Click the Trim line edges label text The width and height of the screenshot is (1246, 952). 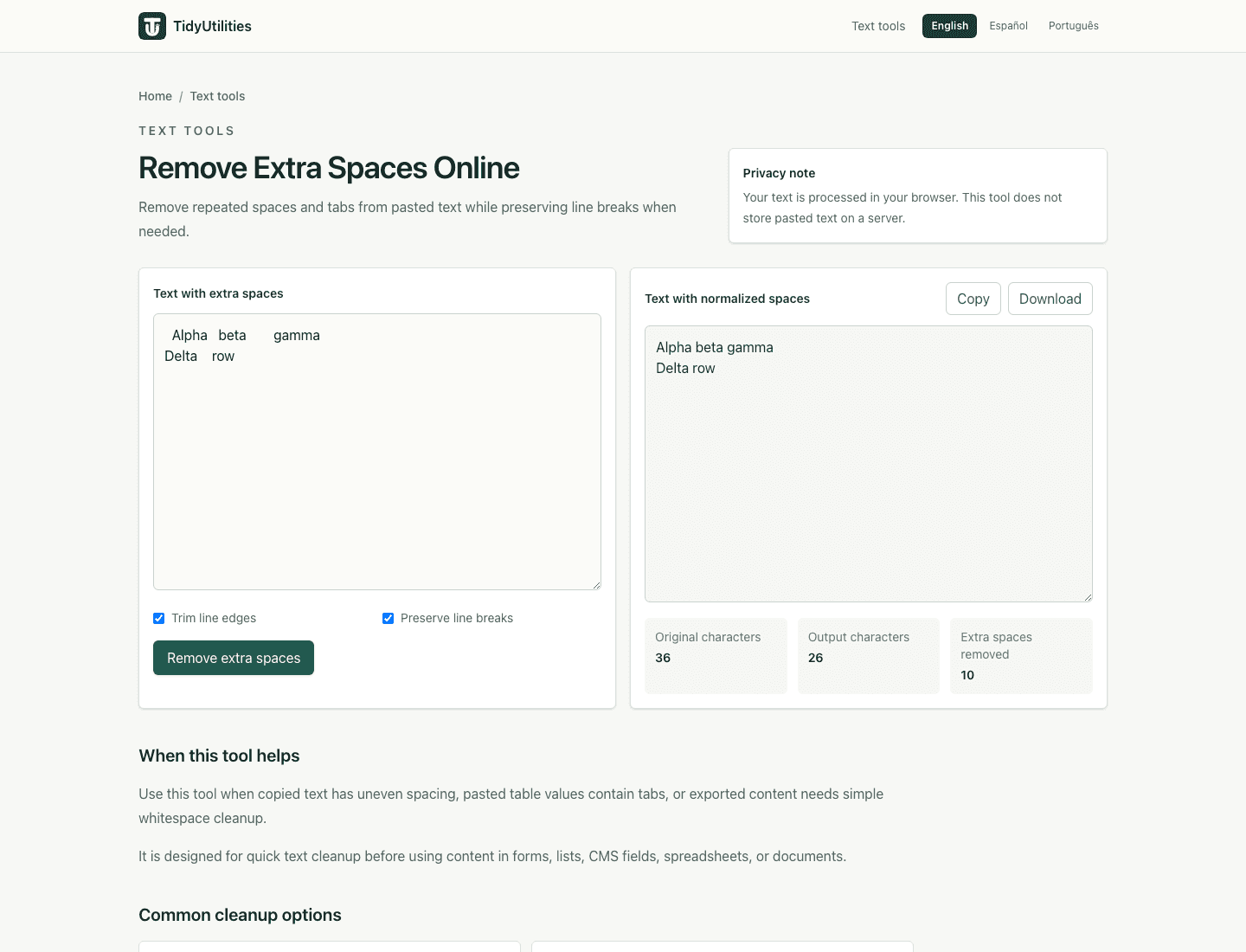(214, 618)
